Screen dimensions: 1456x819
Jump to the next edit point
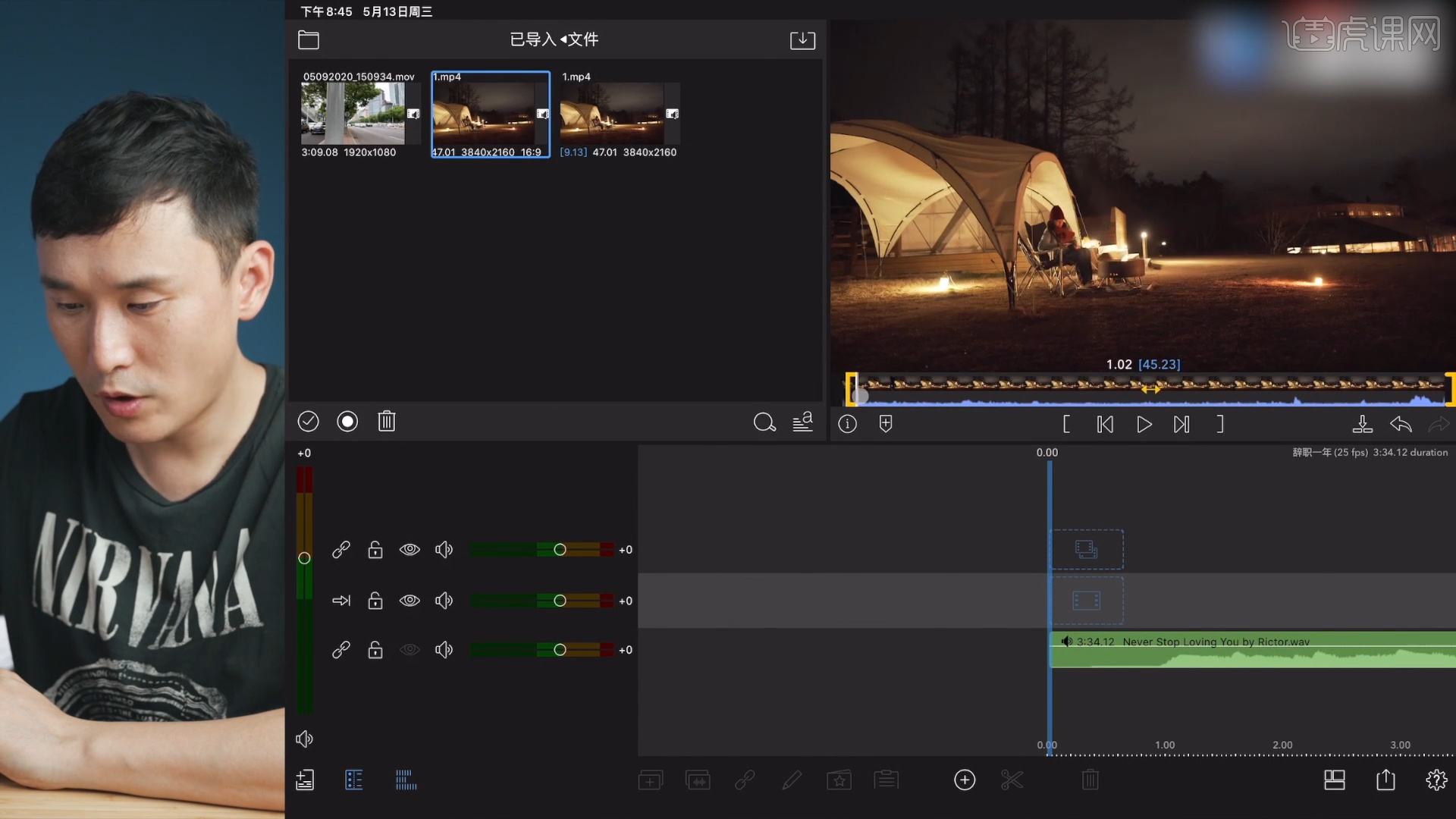[x=1181, y=424]
